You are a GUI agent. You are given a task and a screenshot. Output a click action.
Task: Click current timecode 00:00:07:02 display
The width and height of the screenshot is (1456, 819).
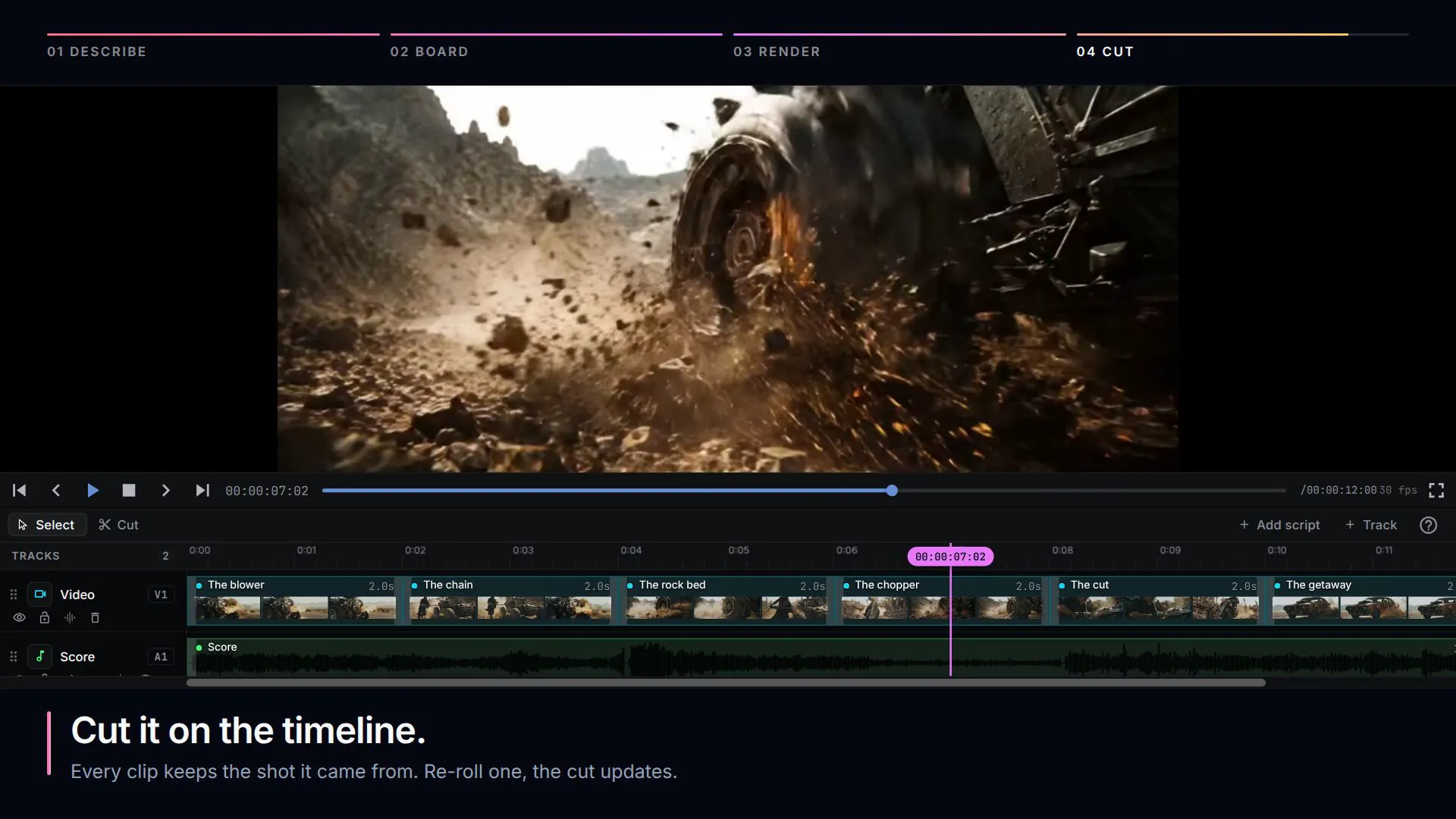click(x=267, y=491)
